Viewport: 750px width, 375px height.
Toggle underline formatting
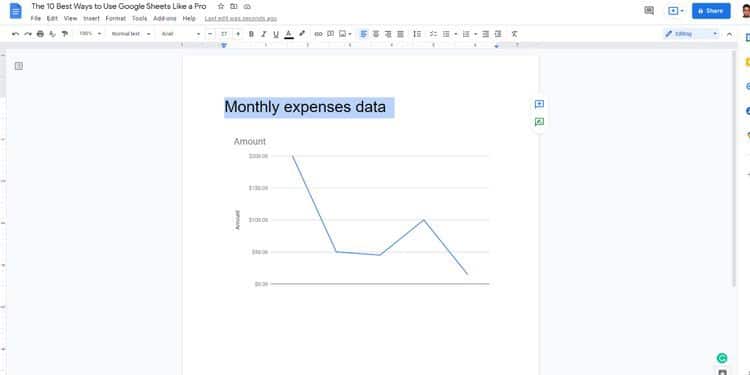tap(276, 34)
